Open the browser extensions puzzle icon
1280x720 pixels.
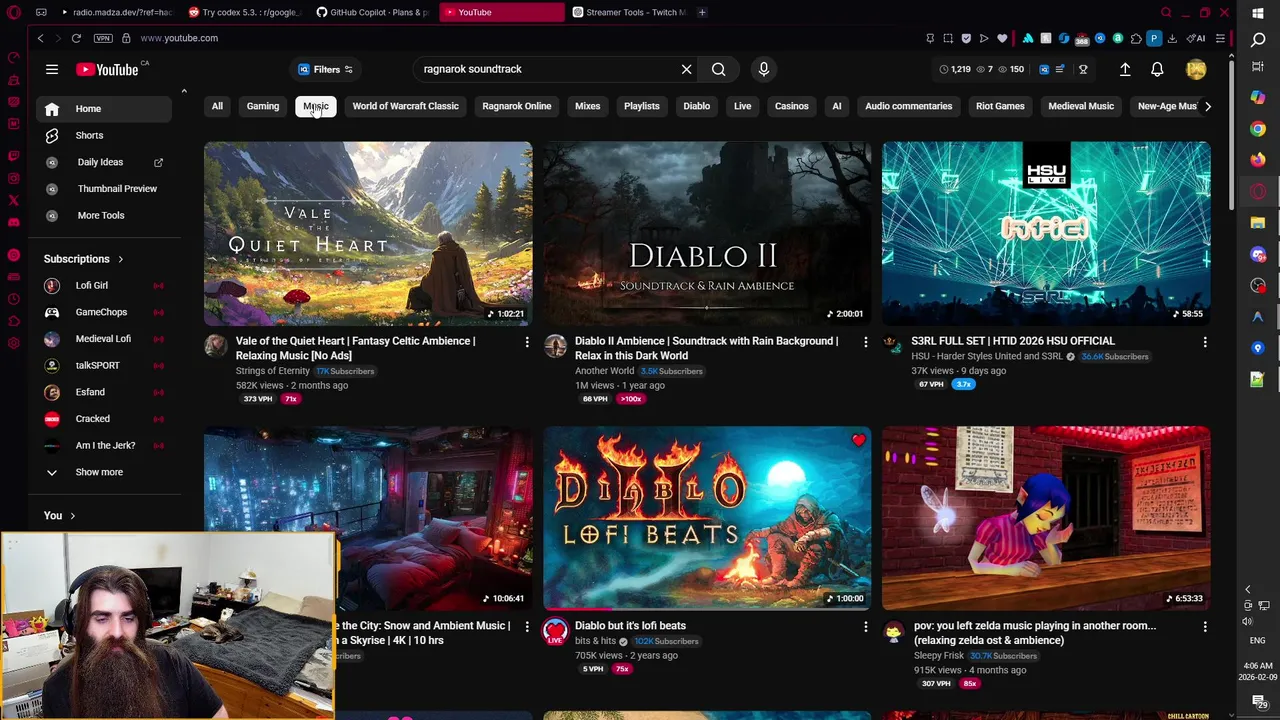(1136, 38)
